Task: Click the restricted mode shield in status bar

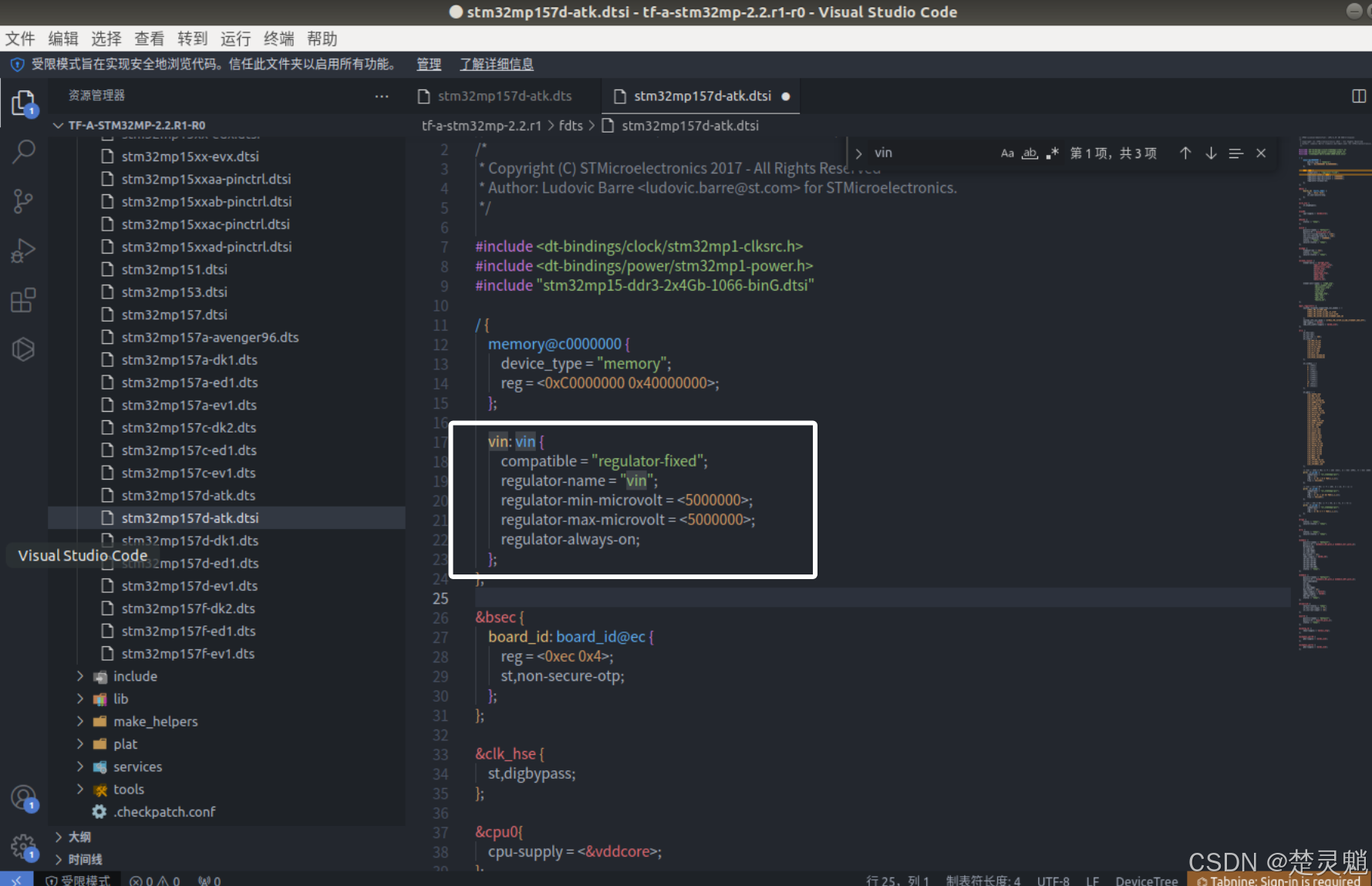Action: 77,880
